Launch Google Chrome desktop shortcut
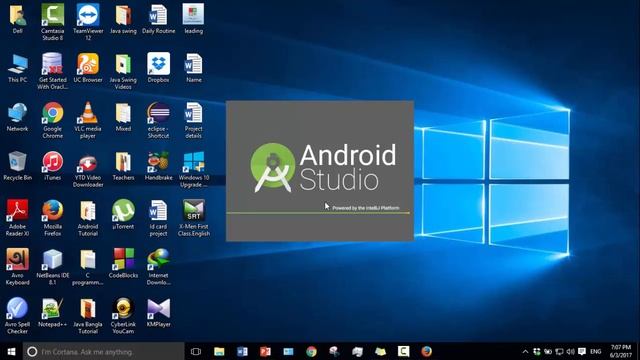 (53, 113)
